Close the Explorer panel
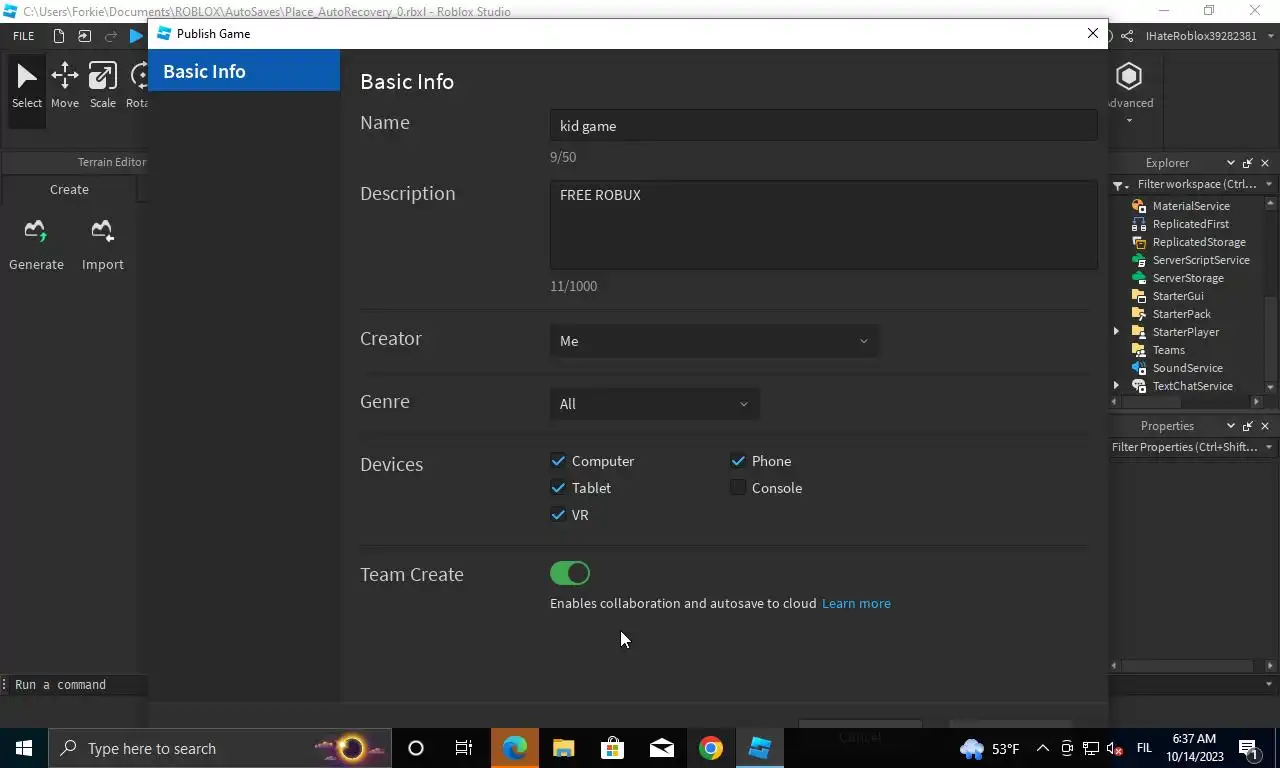The height and width of the screenshot is (768, 1280). pos(1265,163)
